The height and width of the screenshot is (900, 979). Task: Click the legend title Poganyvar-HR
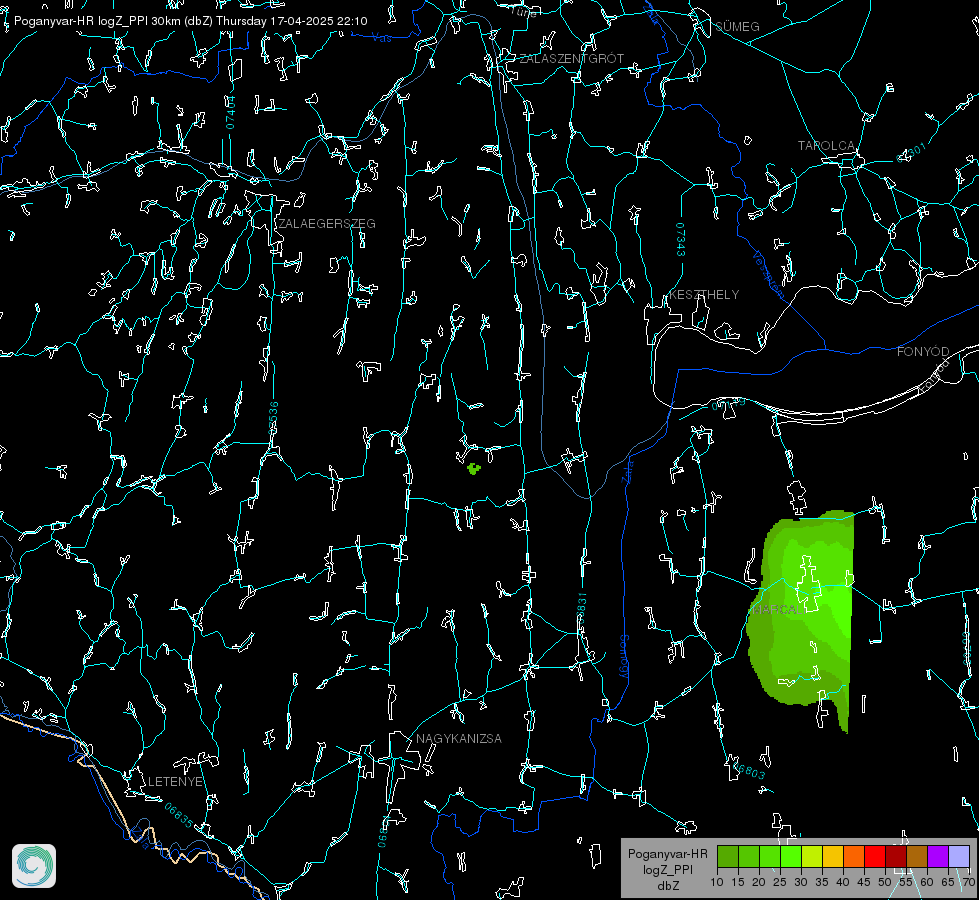click(x=667, y=854)
